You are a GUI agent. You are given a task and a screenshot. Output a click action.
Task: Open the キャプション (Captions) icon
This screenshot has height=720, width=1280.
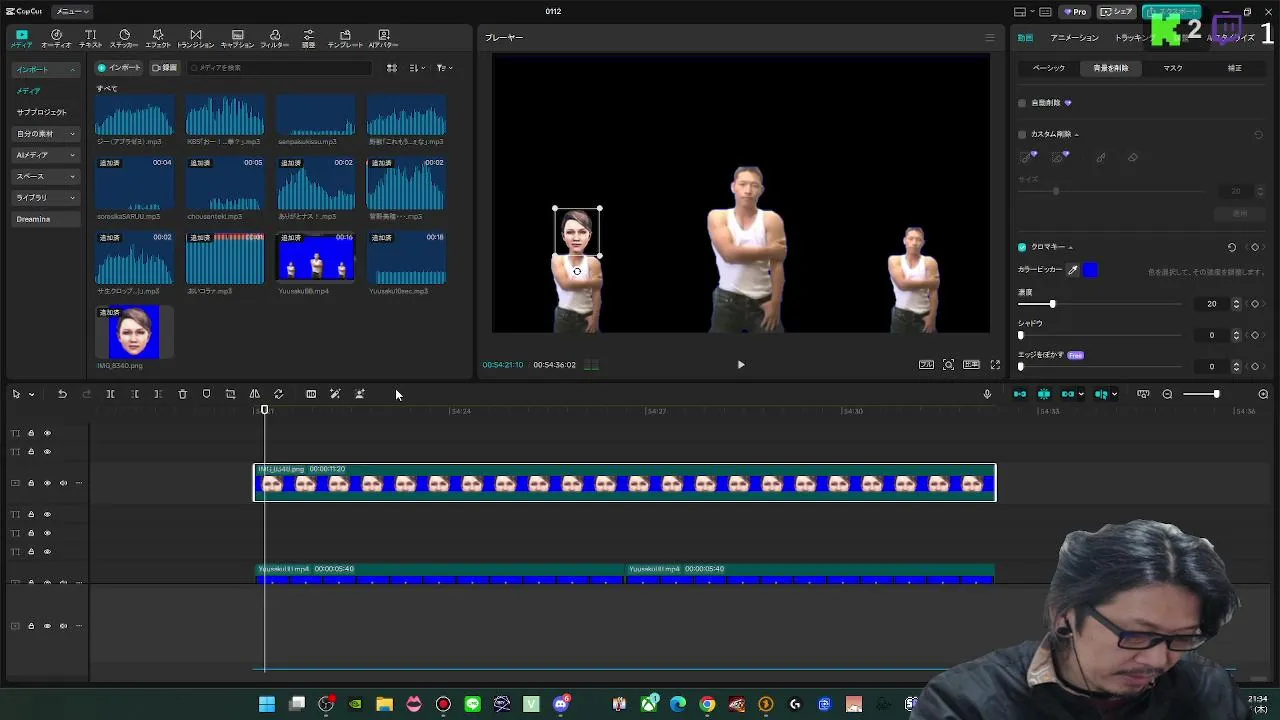(237, 38)
